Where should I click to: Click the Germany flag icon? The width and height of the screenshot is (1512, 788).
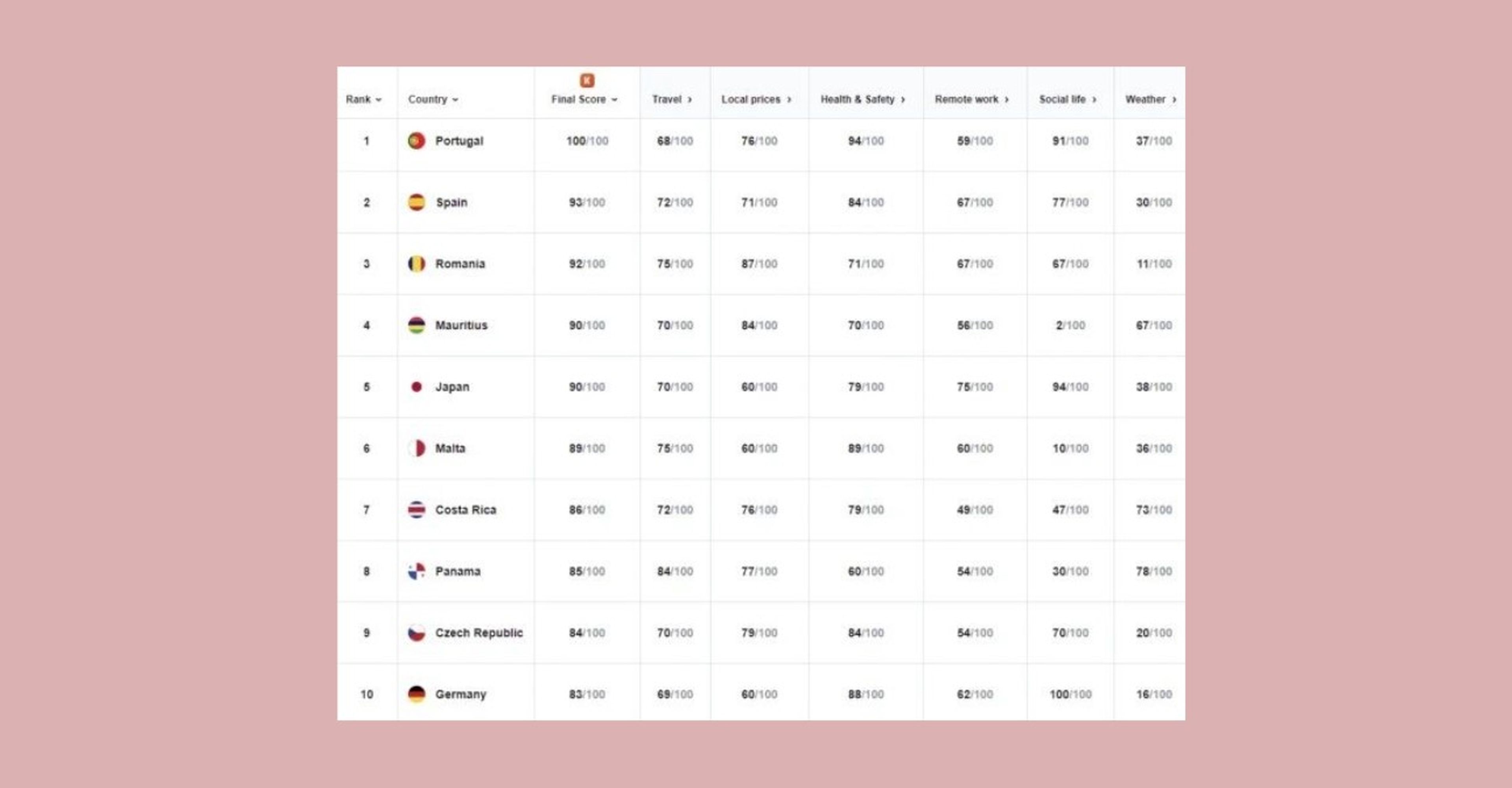click(x=416, y=694)
